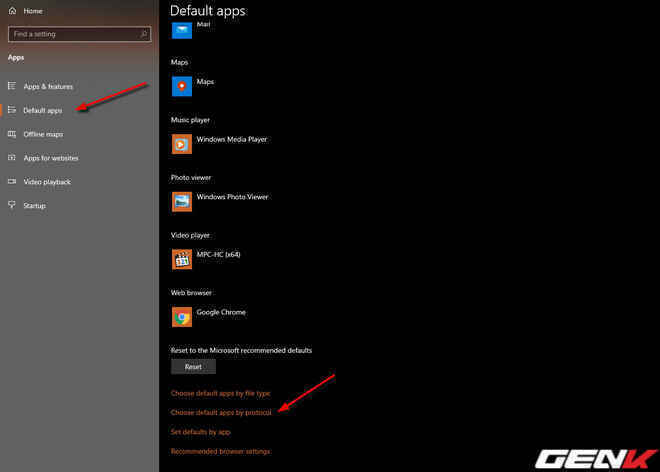Image resolution: width=660 pixels, height=472 pixels.
Task: Open Apps for websites settings
Action: [x=51, y=158]
